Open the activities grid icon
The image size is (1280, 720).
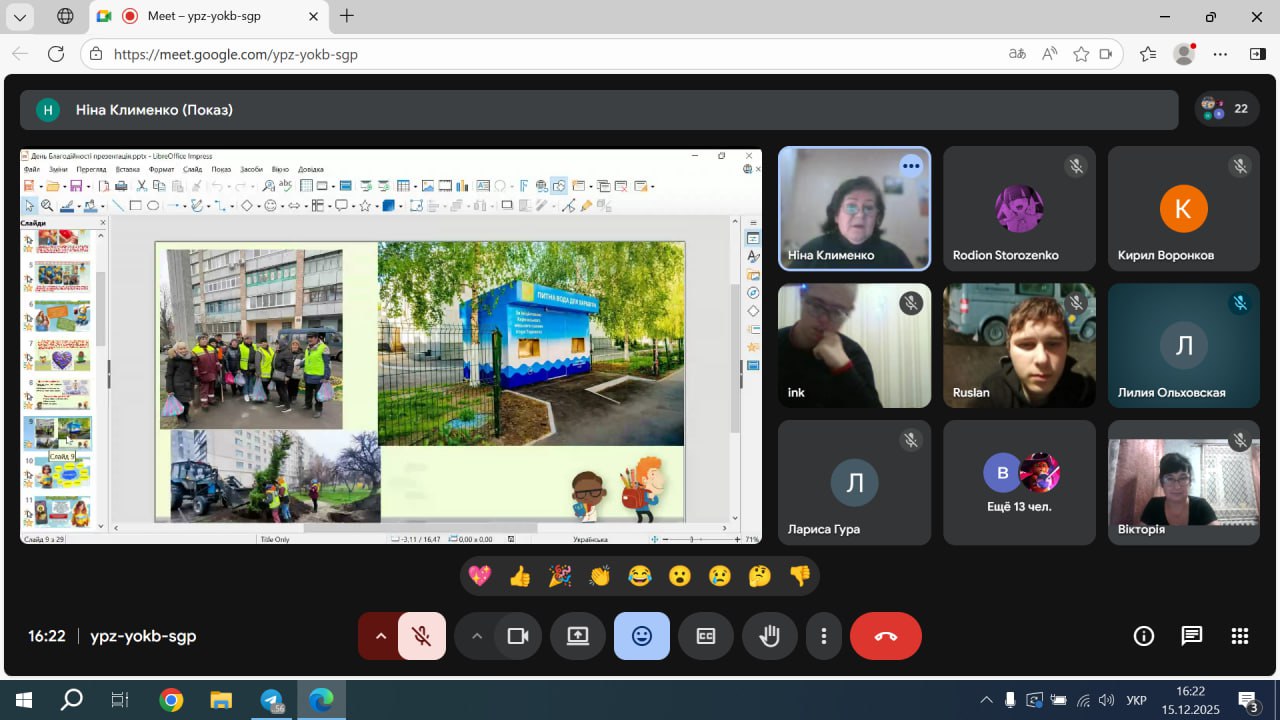[1240, 636]
